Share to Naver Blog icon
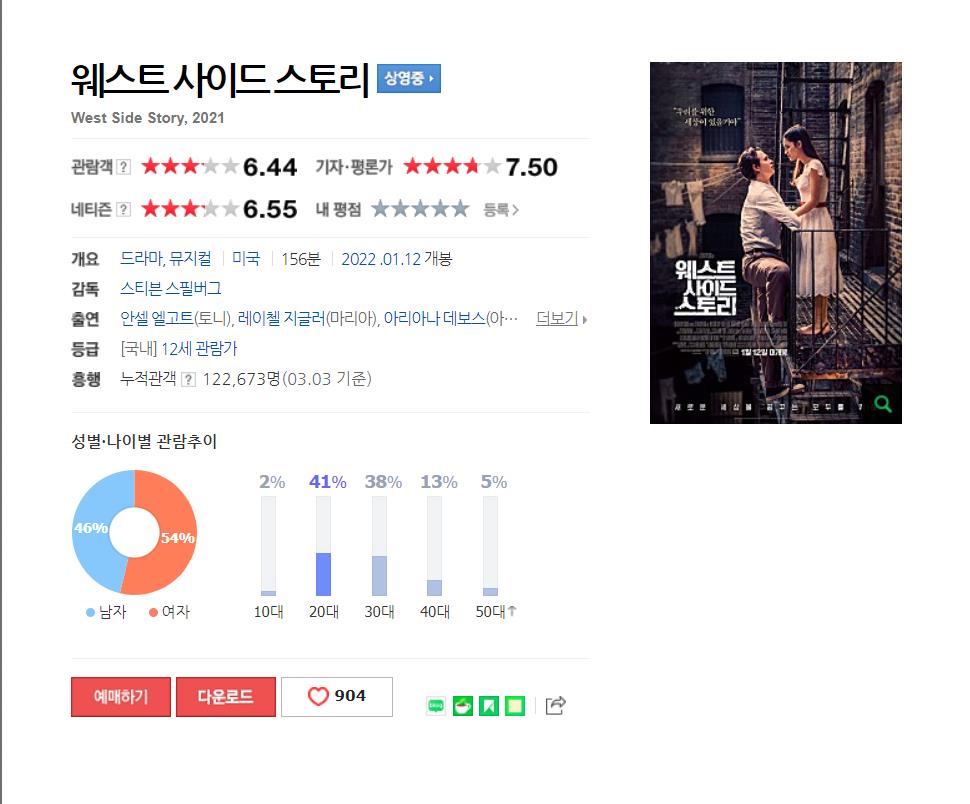Viewport: 970px width, 804px height. pos(436,706)
